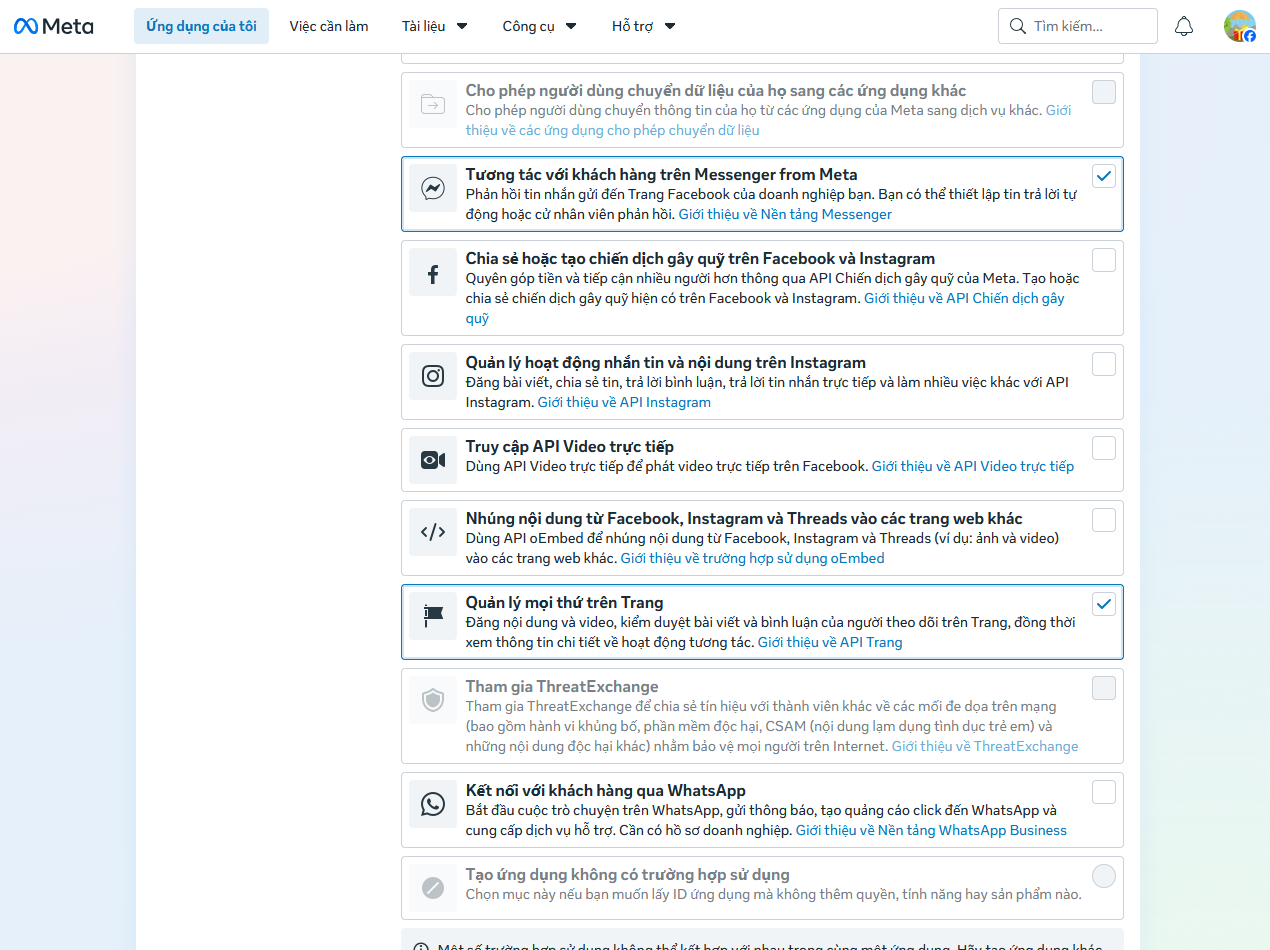Check the Truy cập API Video trực tiếp box

[1104, 449]
